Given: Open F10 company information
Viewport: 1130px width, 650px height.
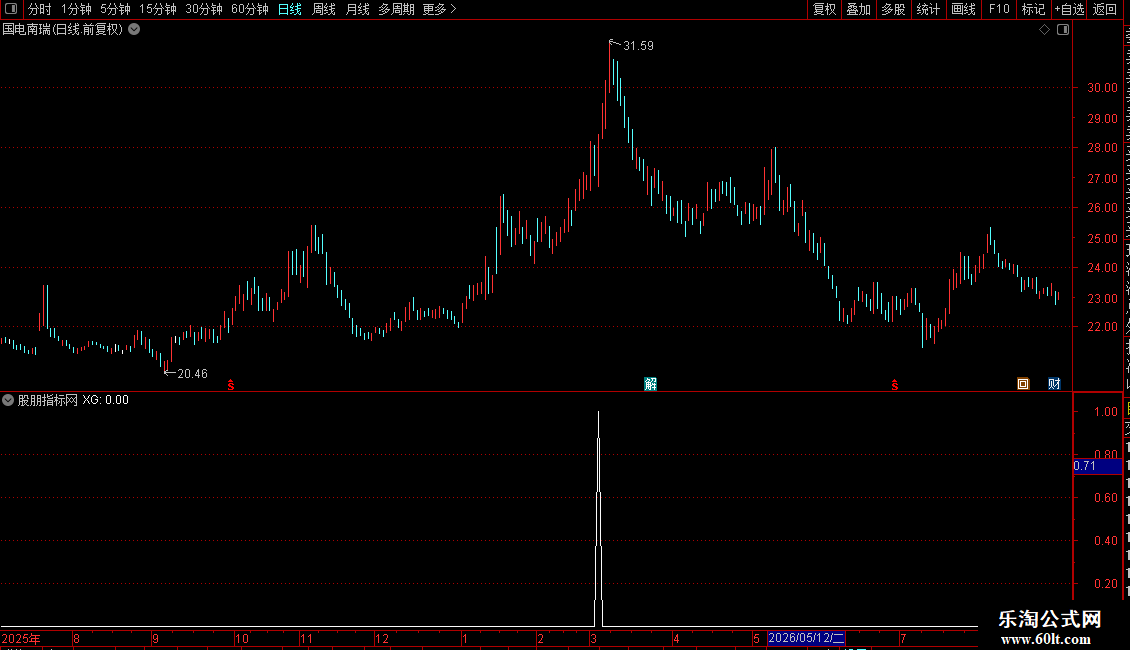Looking at the screenshot, I should pos(999,9).
